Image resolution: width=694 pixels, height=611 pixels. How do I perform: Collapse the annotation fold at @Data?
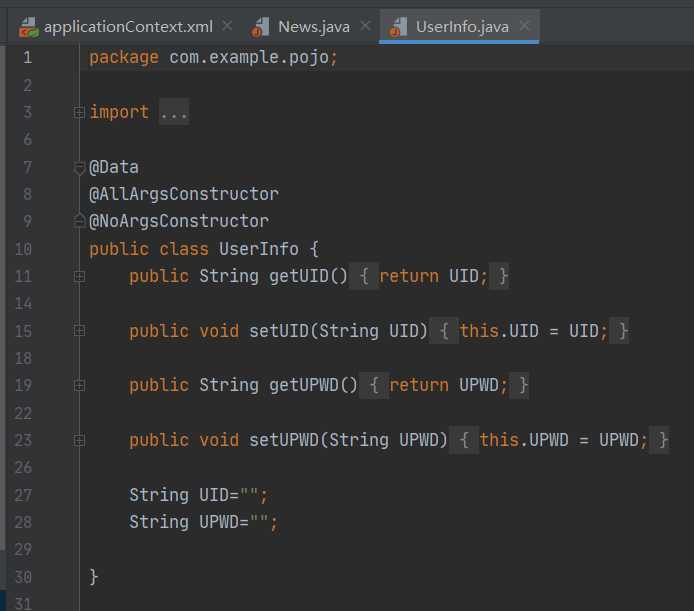(79, 168)
